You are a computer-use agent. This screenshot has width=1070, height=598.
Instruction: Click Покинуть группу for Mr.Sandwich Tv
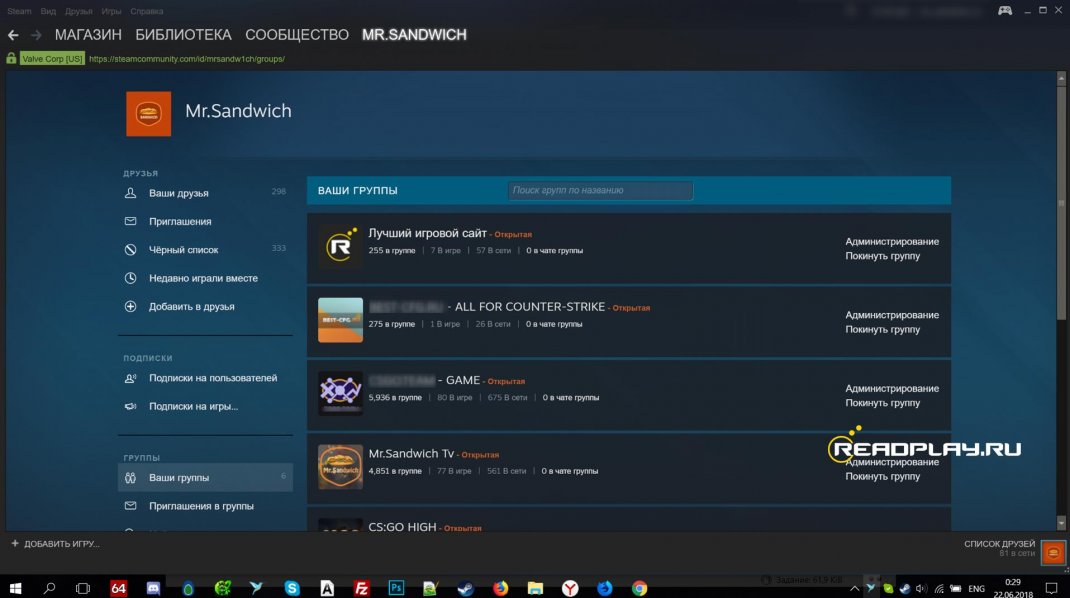[x=882, y=476]
